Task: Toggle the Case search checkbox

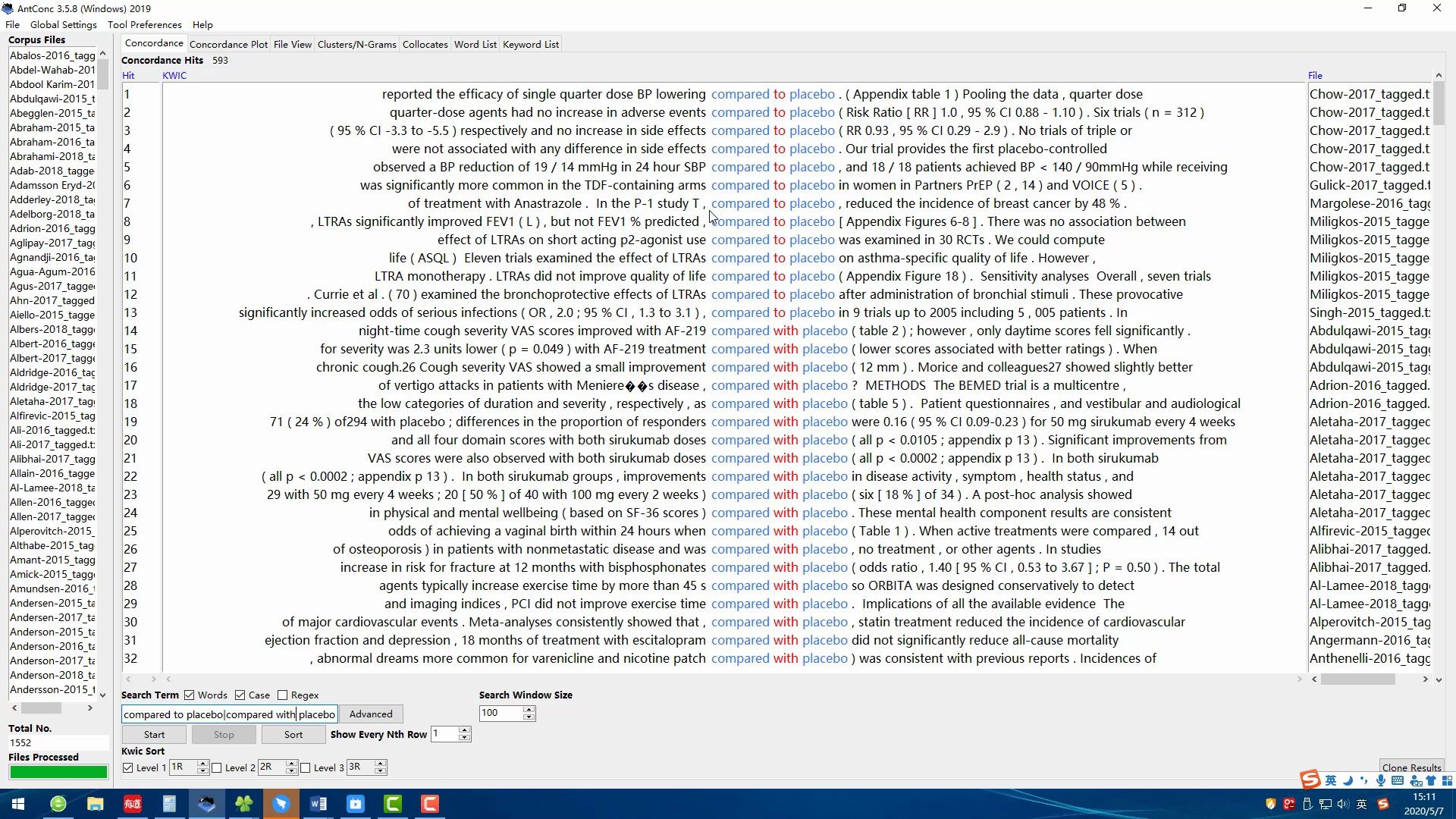Action: [x=240, y=695]
